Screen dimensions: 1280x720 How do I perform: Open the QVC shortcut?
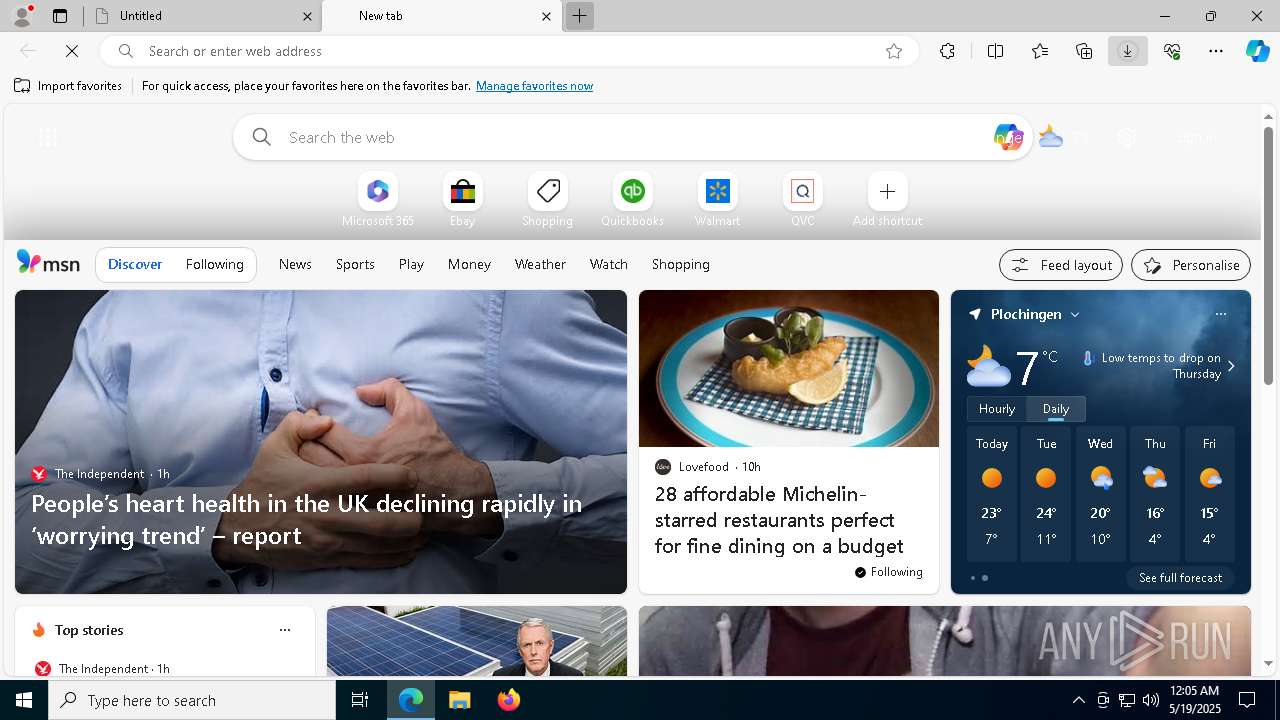pyautogui.click(x=802, y=200)
